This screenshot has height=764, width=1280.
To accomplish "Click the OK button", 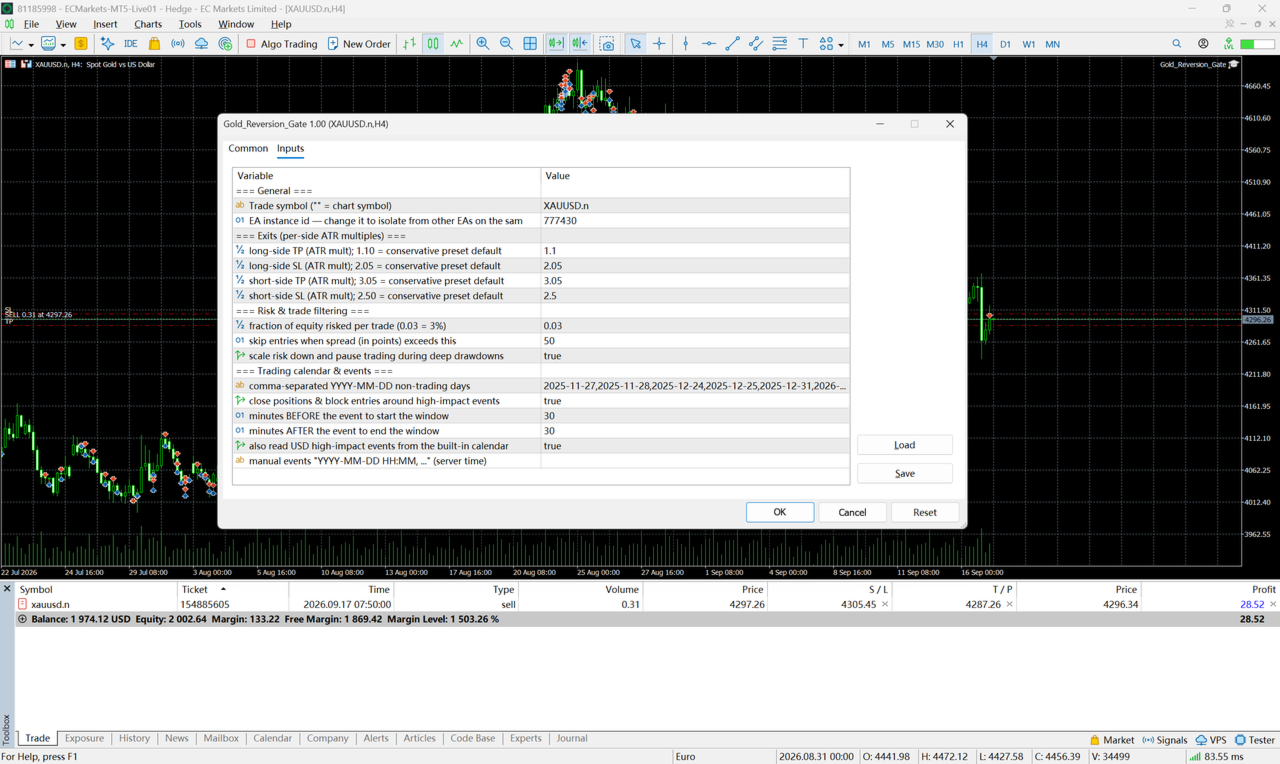I will [780, 512].
